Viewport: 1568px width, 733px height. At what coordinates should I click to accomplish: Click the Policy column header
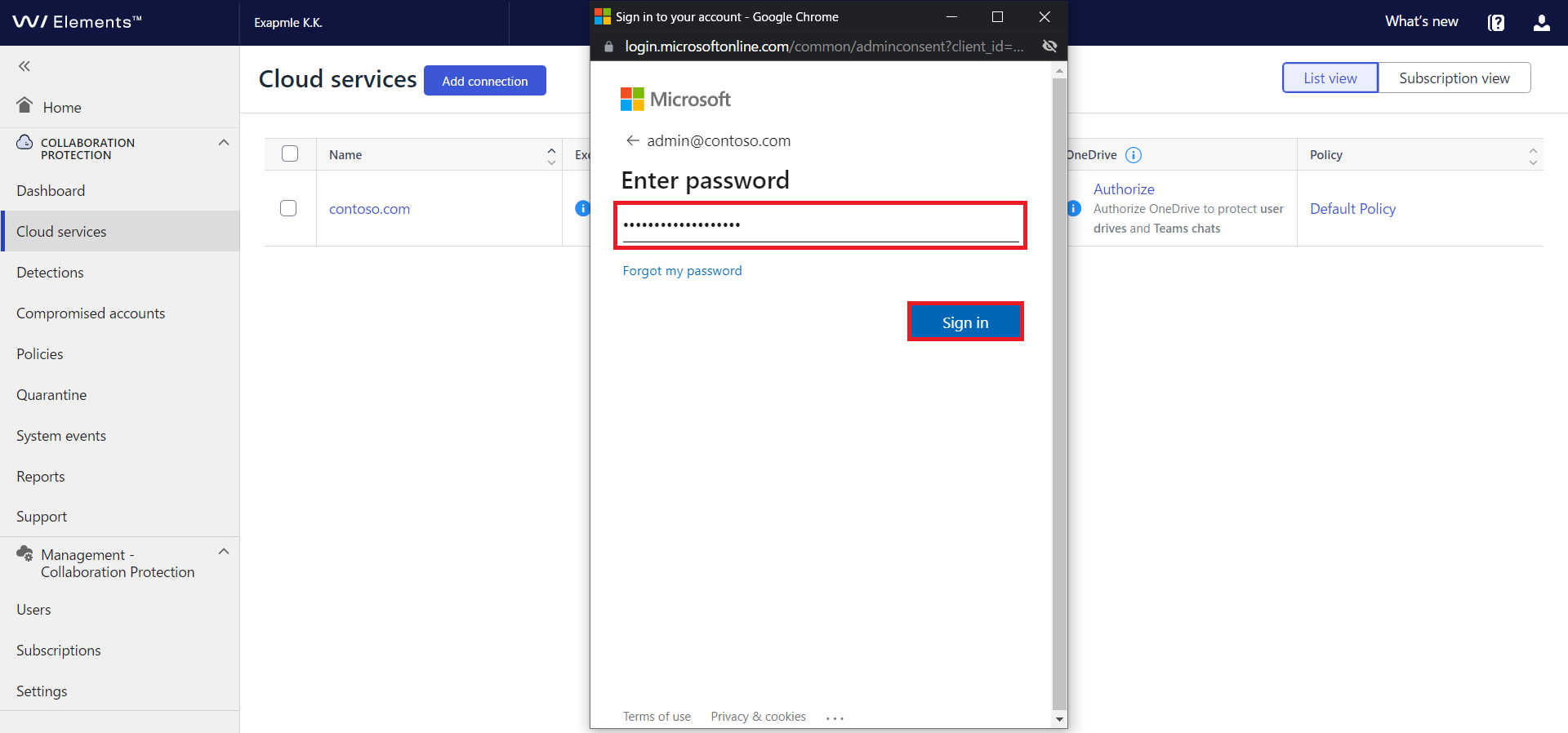(1325, 155)
